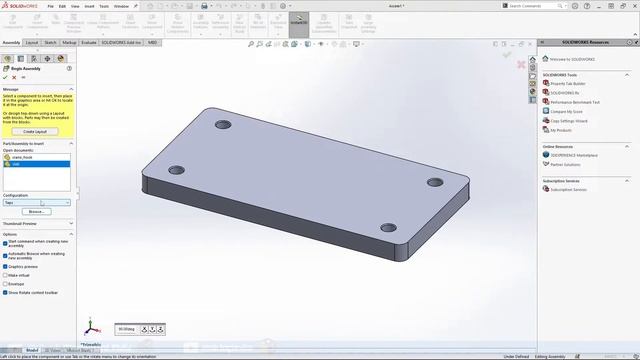Open Welcome to SOLIDWORKS link
Viewport: 640px width, 360px height.
572,59
